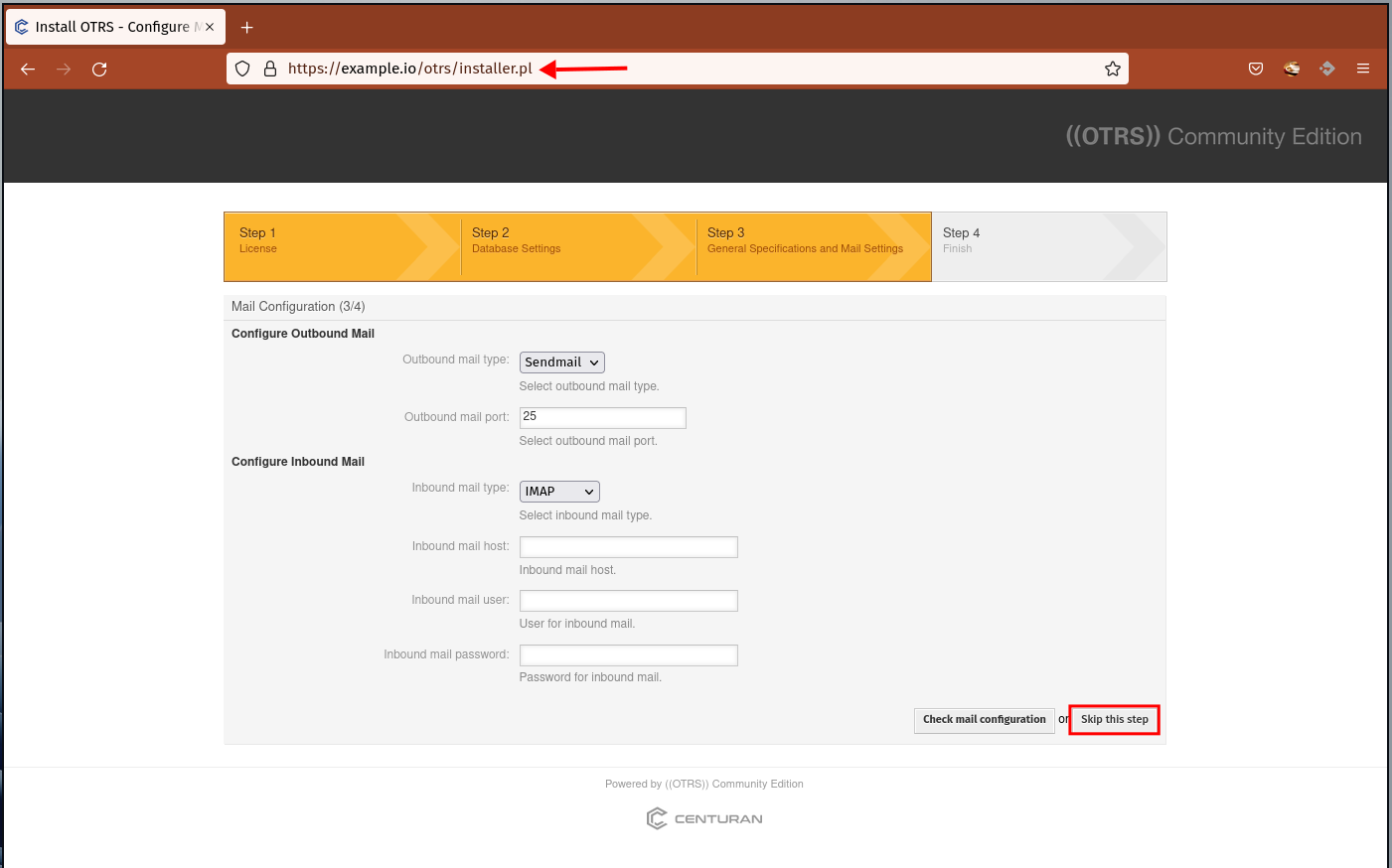Screen dimensions: 1392x868
Task: Click the diamond-shaped extension icon
Action: [1327, 69]
